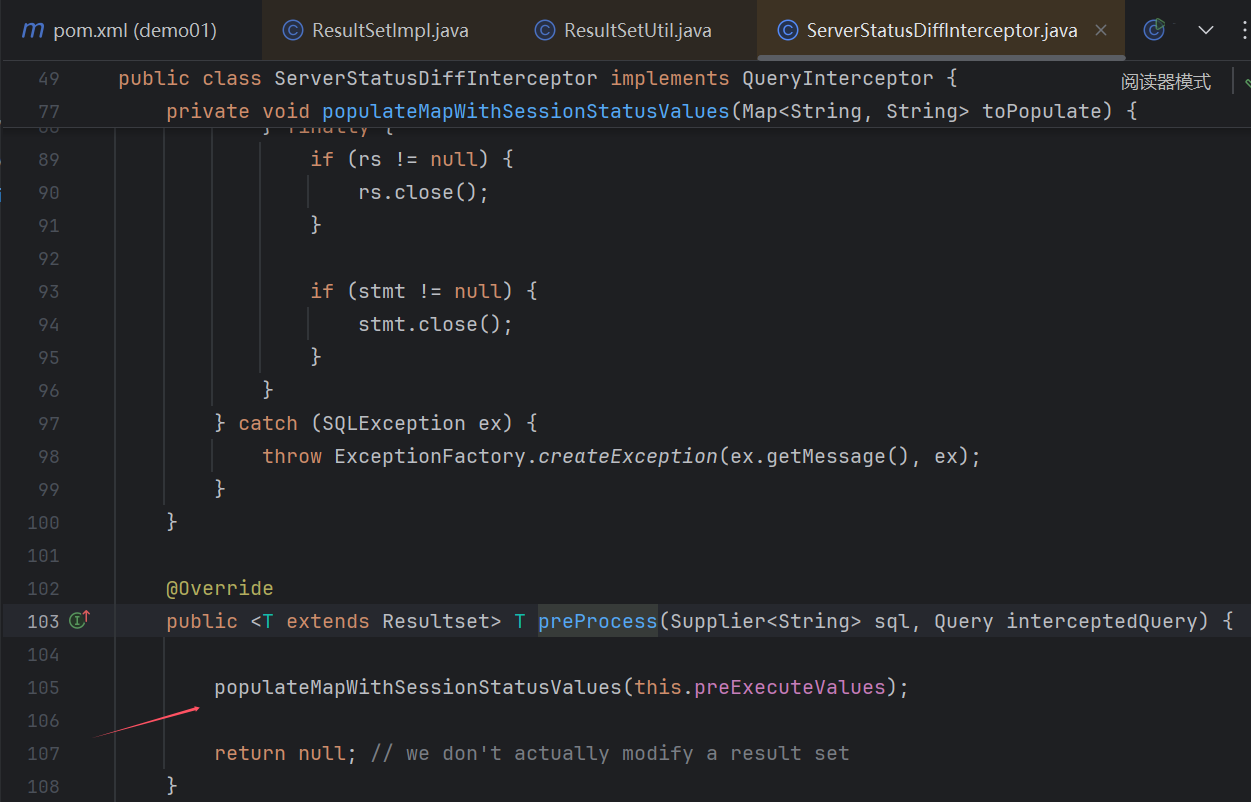Switch to the pom.xml (demo01) tab
The height and width of the screenshot is (802, 1251).
(x=134, y=30)
